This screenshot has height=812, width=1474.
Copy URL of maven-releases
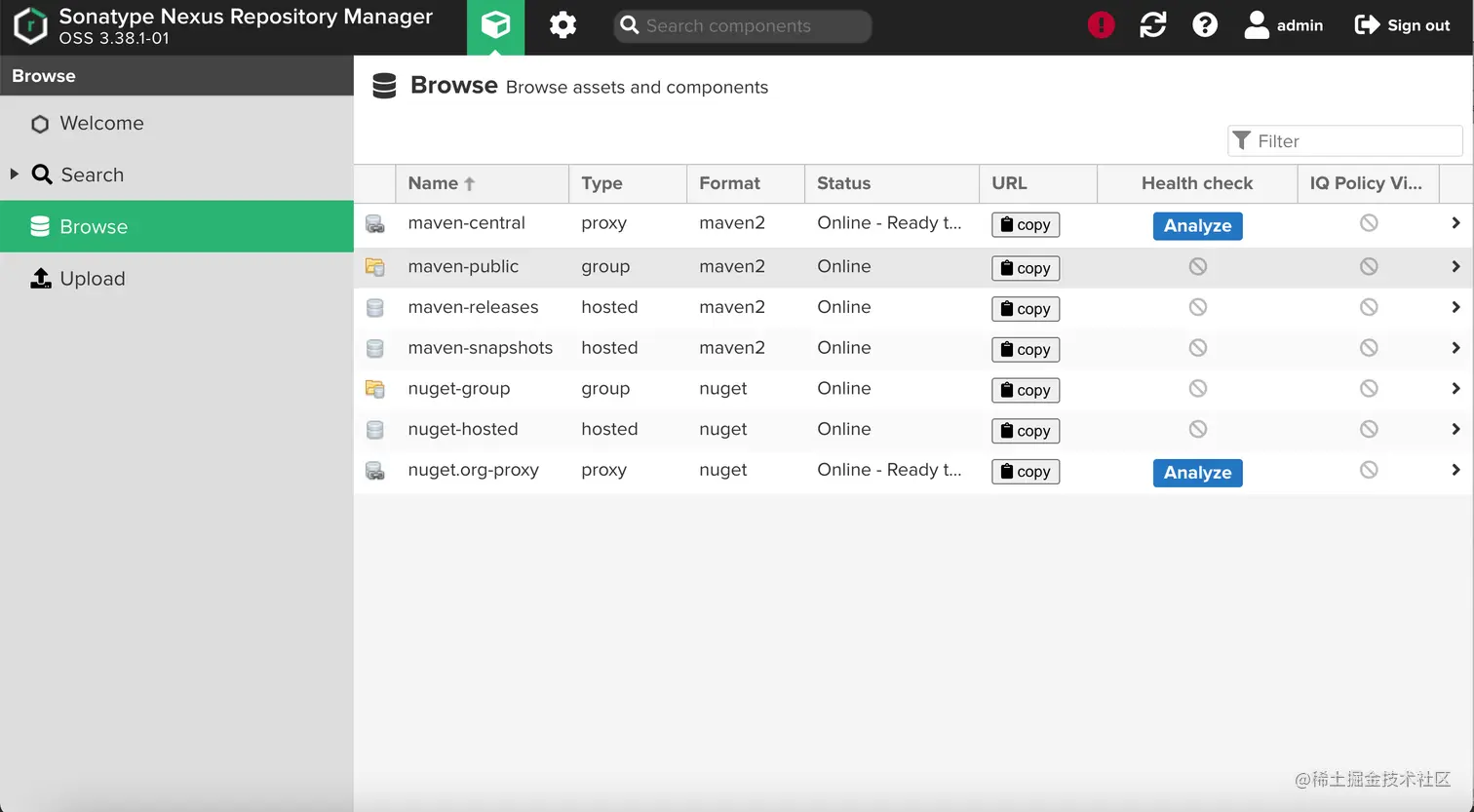point(1026,309)
